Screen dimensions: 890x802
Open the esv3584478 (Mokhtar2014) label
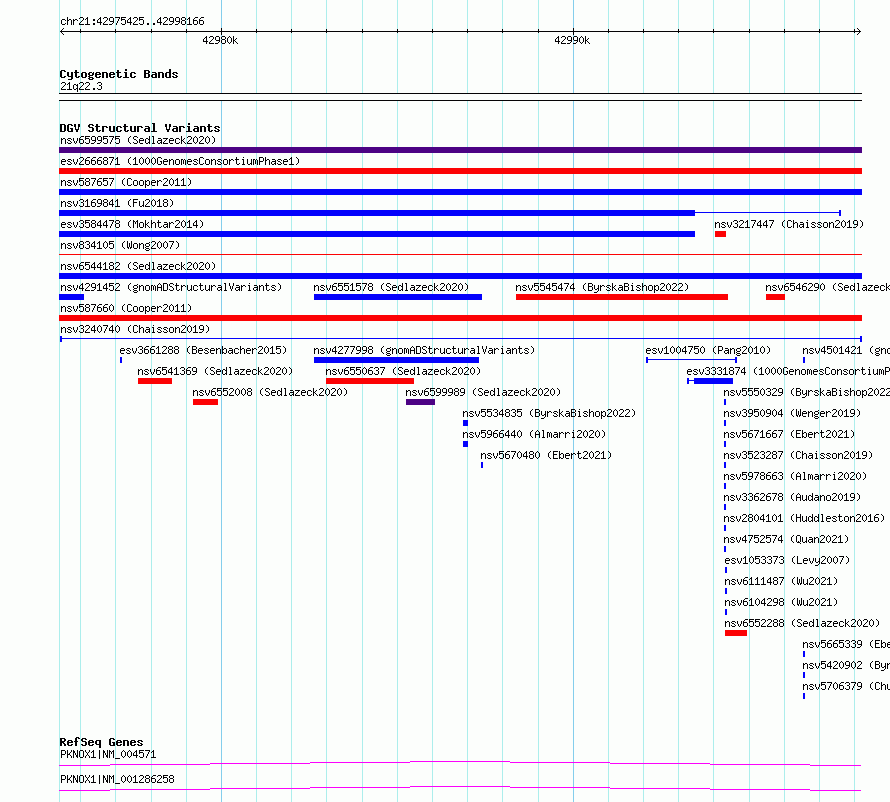click(132, 224)
